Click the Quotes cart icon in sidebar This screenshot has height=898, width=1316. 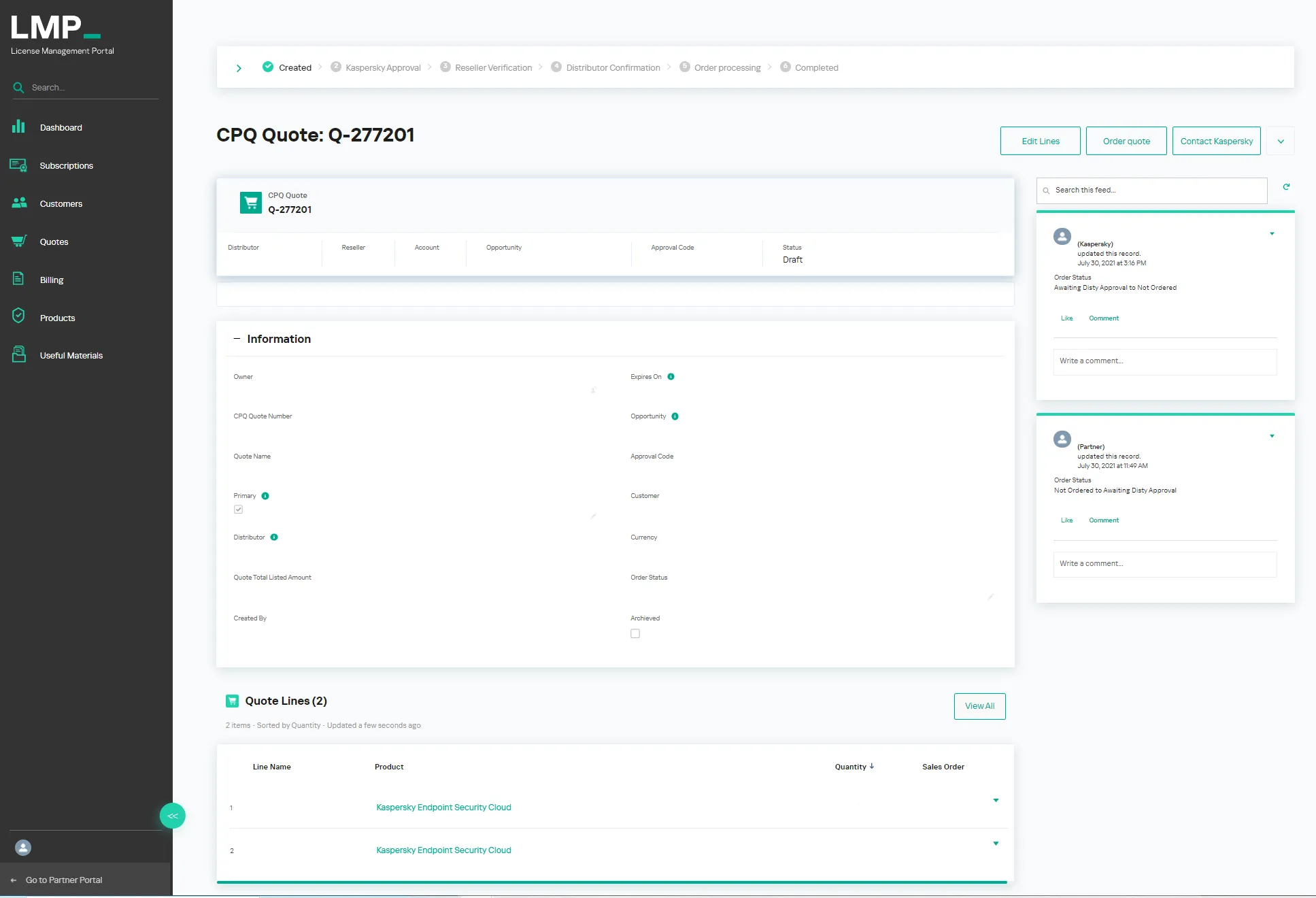tap(19, 242)
